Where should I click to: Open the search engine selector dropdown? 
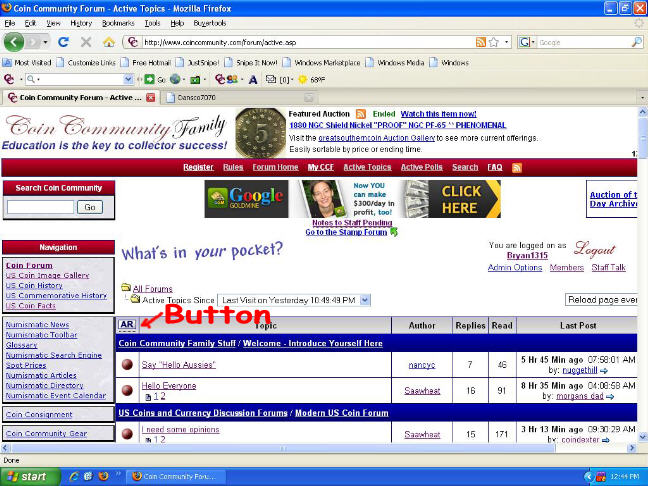[x=527, y=42]
